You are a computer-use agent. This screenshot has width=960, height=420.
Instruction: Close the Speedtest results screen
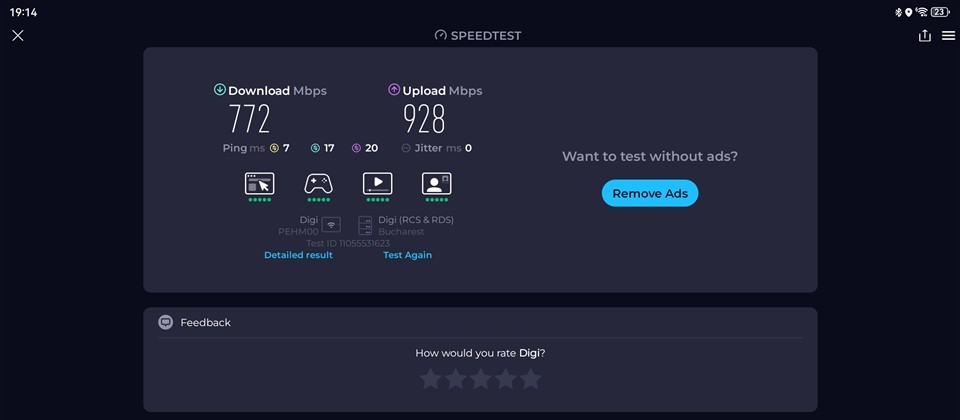pos(18,35)
